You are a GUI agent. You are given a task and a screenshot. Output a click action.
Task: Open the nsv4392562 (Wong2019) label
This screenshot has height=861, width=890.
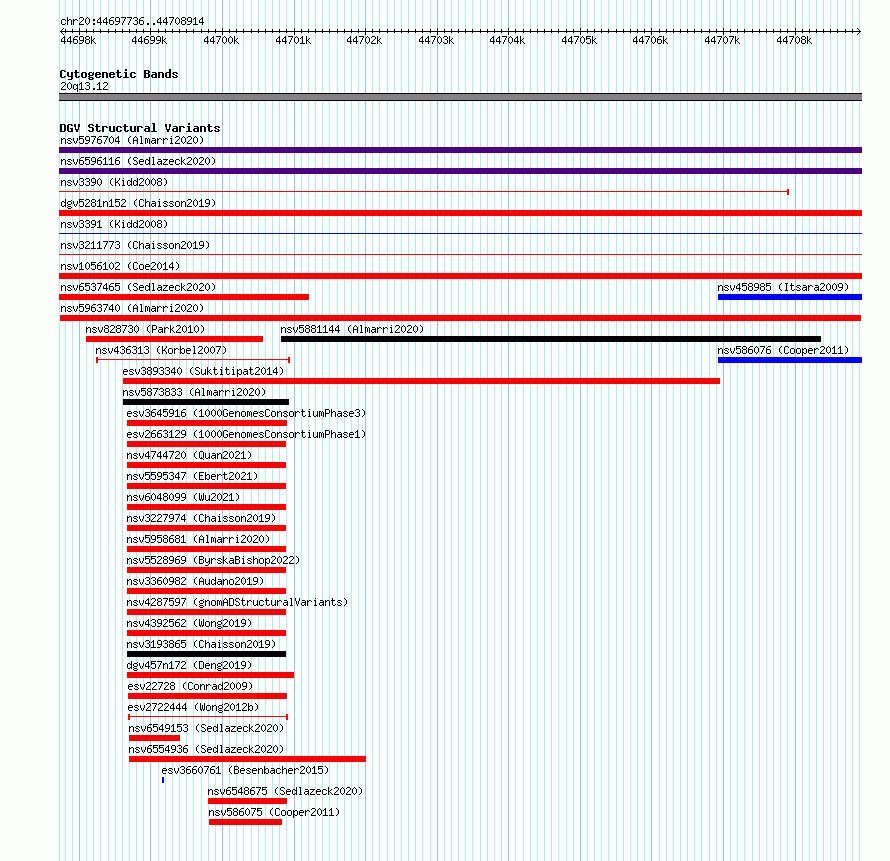[x=189, y=623]
